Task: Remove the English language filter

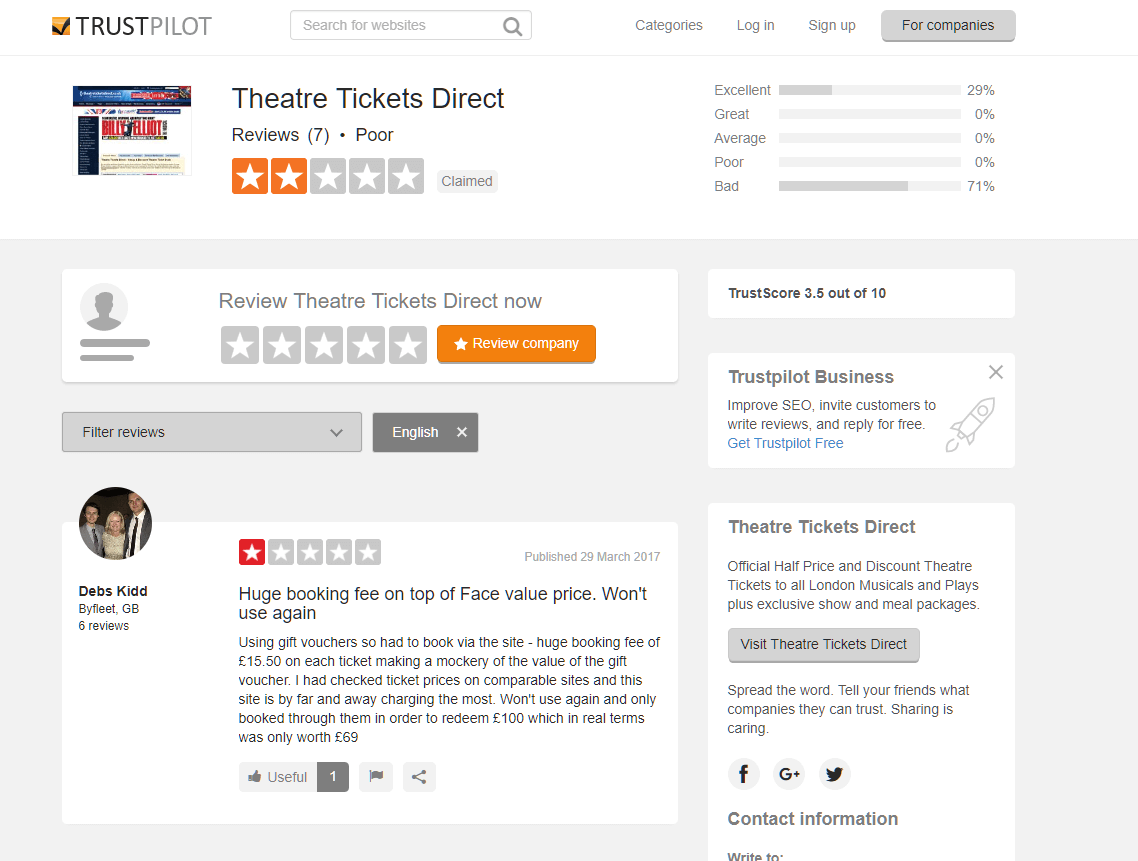Action: (x=461, y=432)
